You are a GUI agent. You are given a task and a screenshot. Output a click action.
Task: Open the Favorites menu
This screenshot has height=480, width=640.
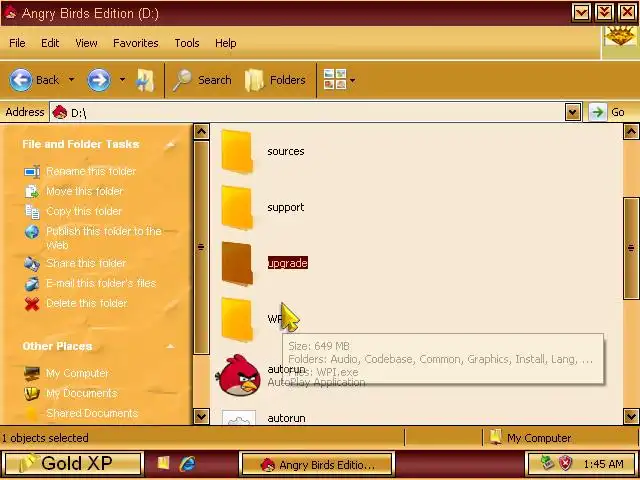(x=136, y=43)
